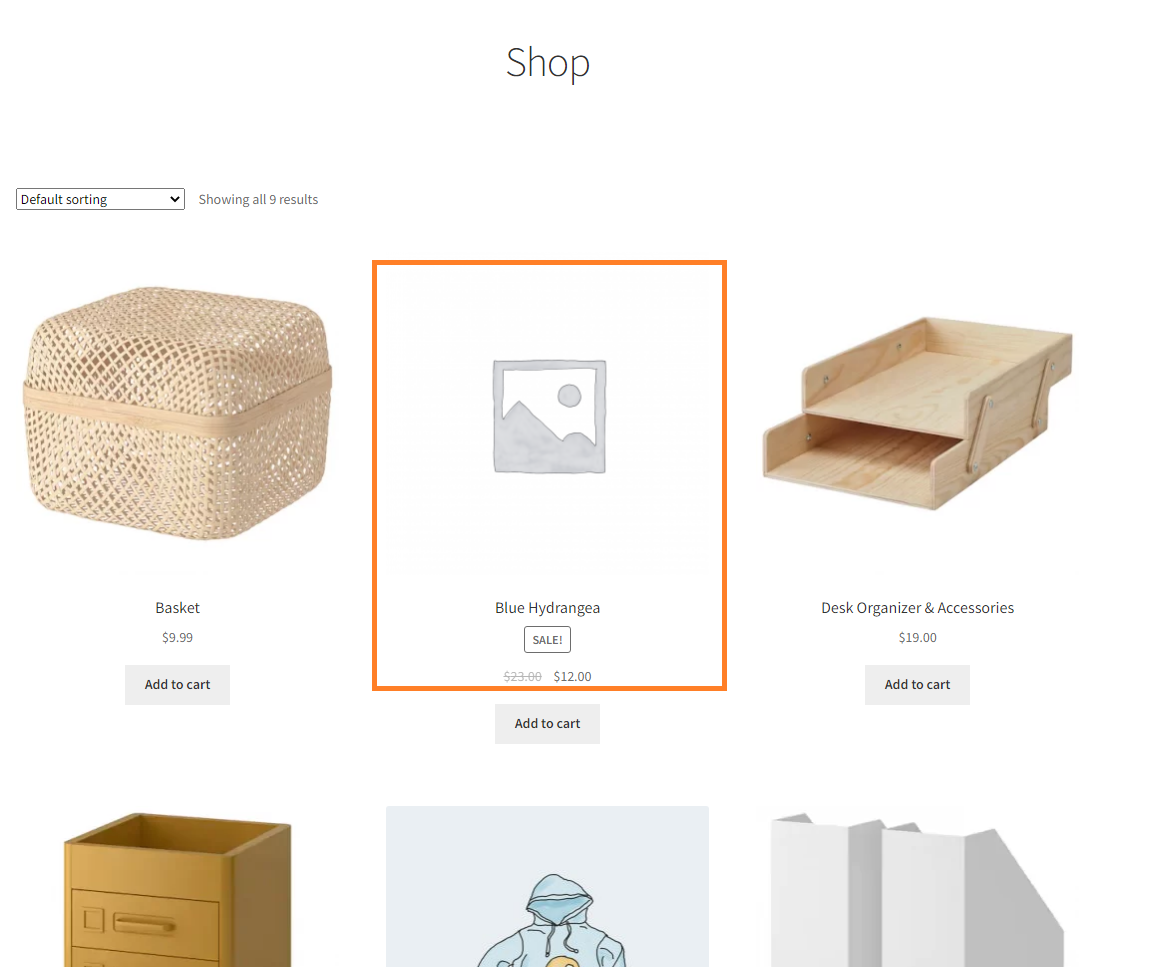
Task: Click the Desk Organizer price $19.00
Action: click(x=918, y=637)
